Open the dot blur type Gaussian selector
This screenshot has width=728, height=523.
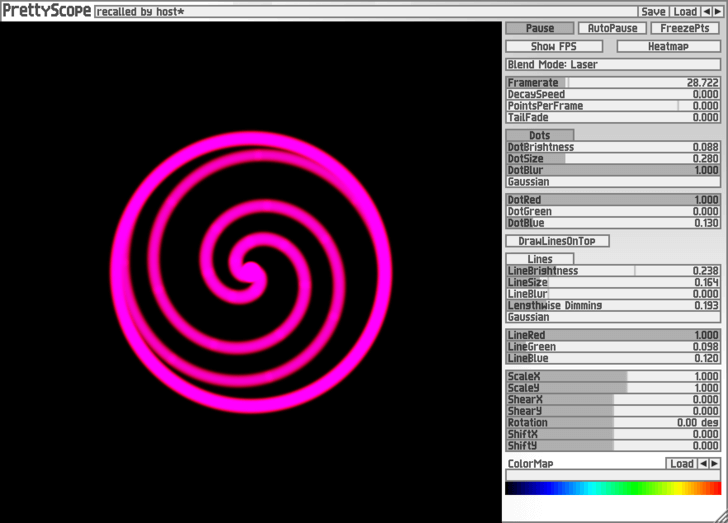[612, 182]
